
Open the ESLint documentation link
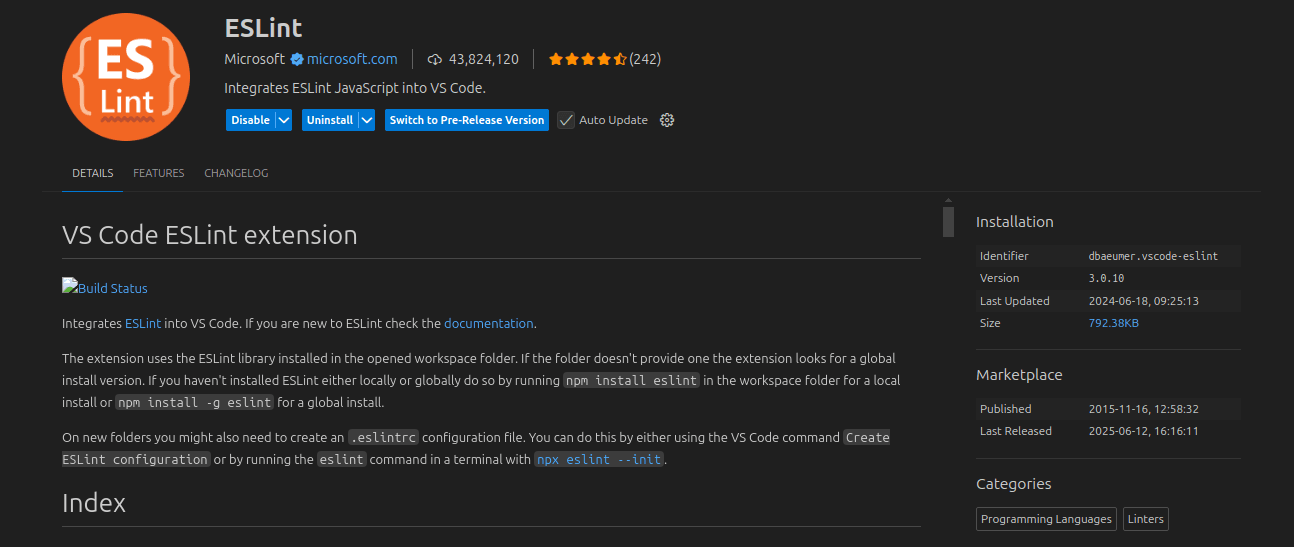click(x=488, y=323)
